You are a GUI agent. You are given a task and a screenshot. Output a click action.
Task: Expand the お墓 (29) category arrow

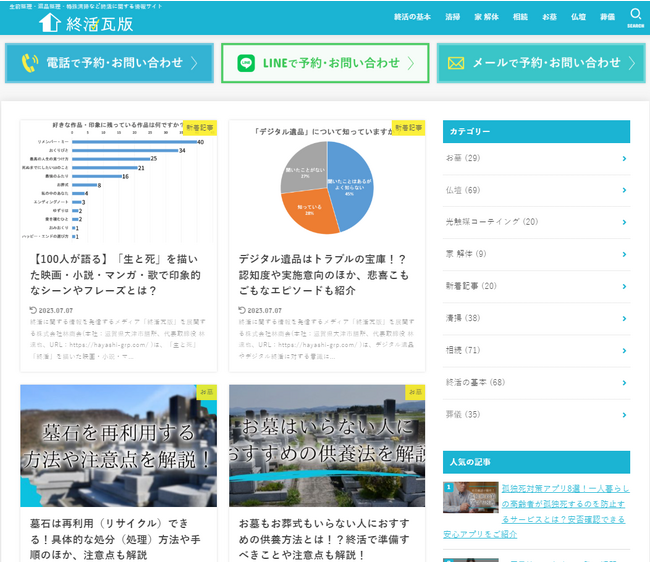624,159
